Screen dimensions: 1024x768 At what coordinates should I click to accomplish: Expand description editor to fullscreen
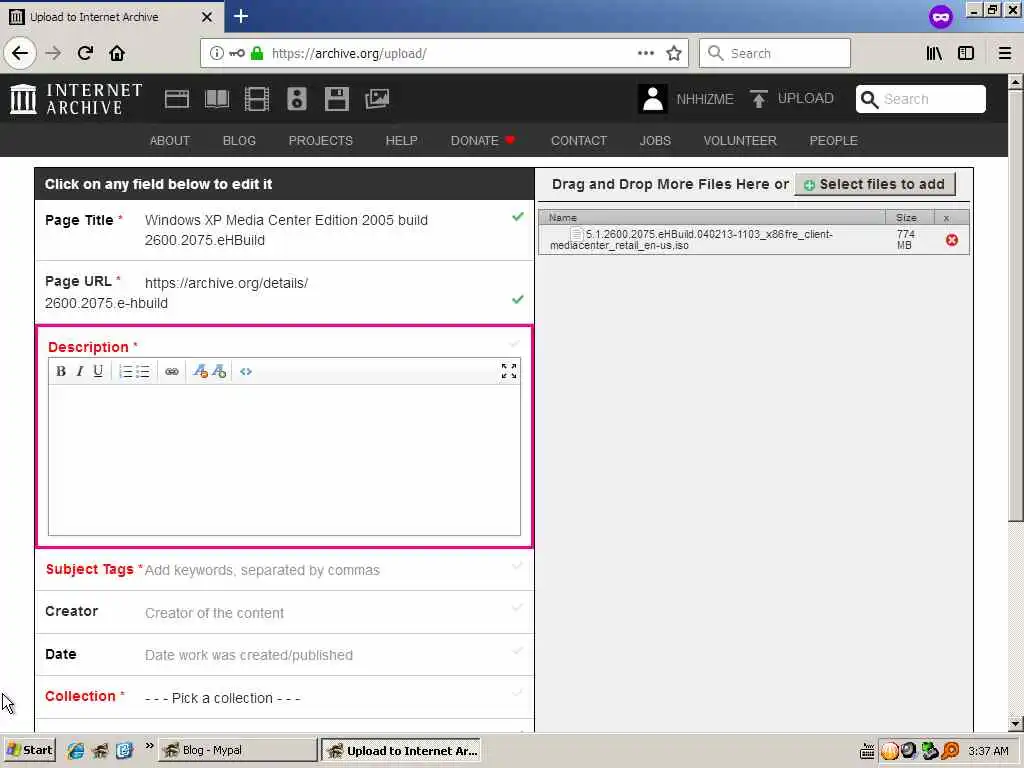[509, 371]
